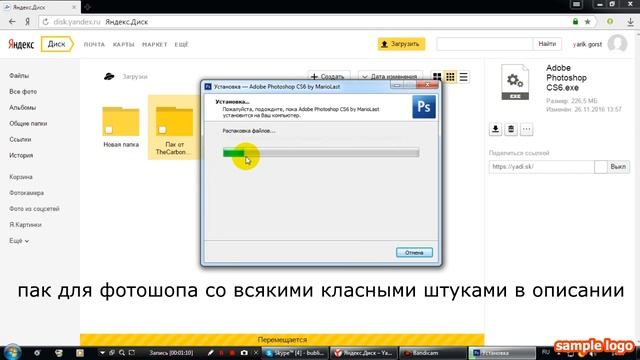Screen dimensions: 640x360
Task: Open Skype from the taskbar
Action: (295, 353)
